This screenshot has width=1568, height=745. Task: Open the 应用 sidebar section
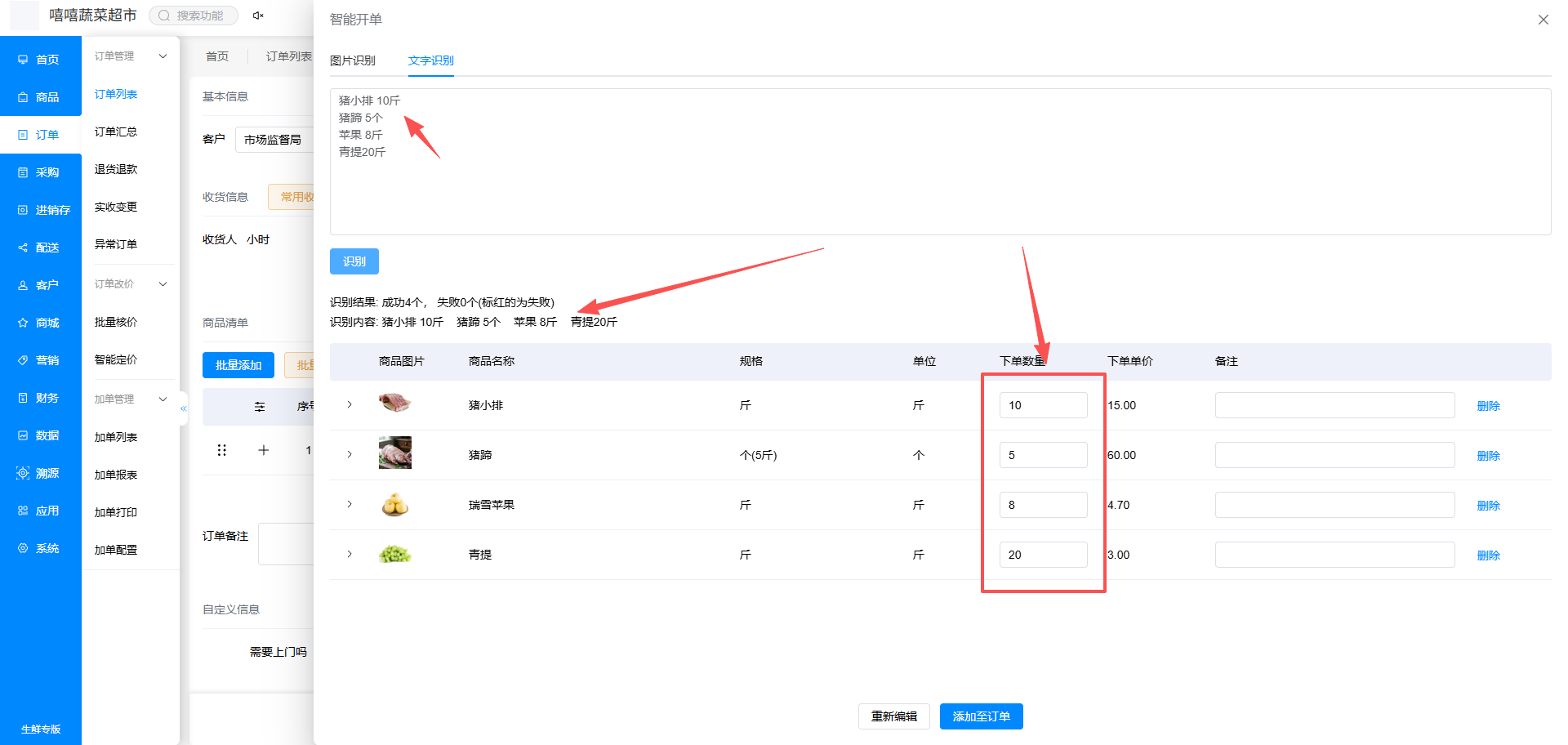tap(40, 511)
